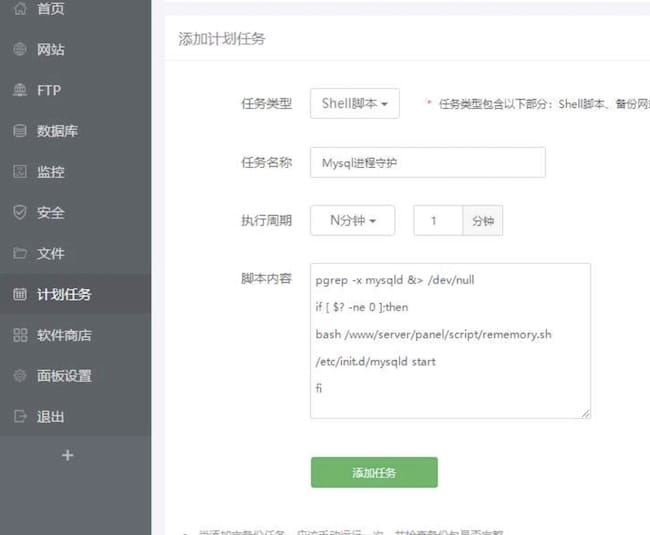Viewport: 650px width, 535px height.
Task: Click the textarea resize handle corner
Action: coord(585,414)
